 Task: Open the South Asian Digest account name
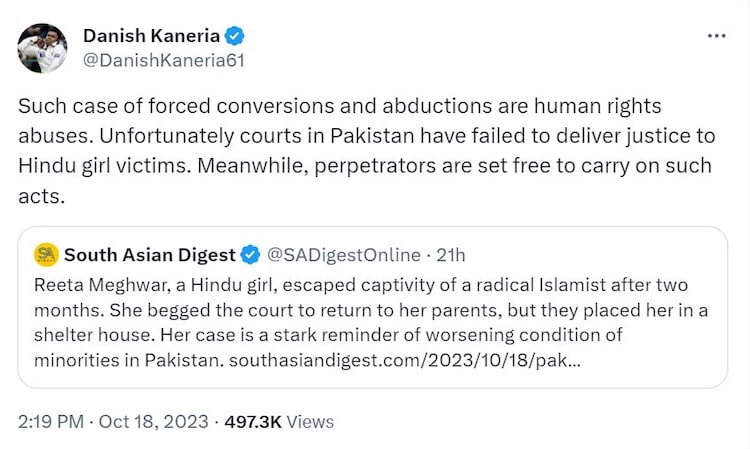coord(150,254)
